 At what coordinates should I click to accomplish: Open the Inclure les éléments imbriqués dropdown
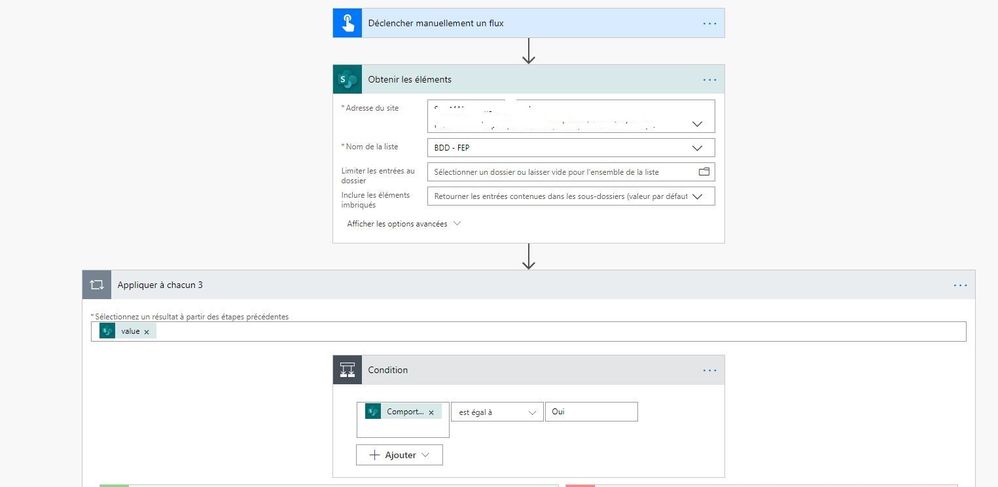698,197
